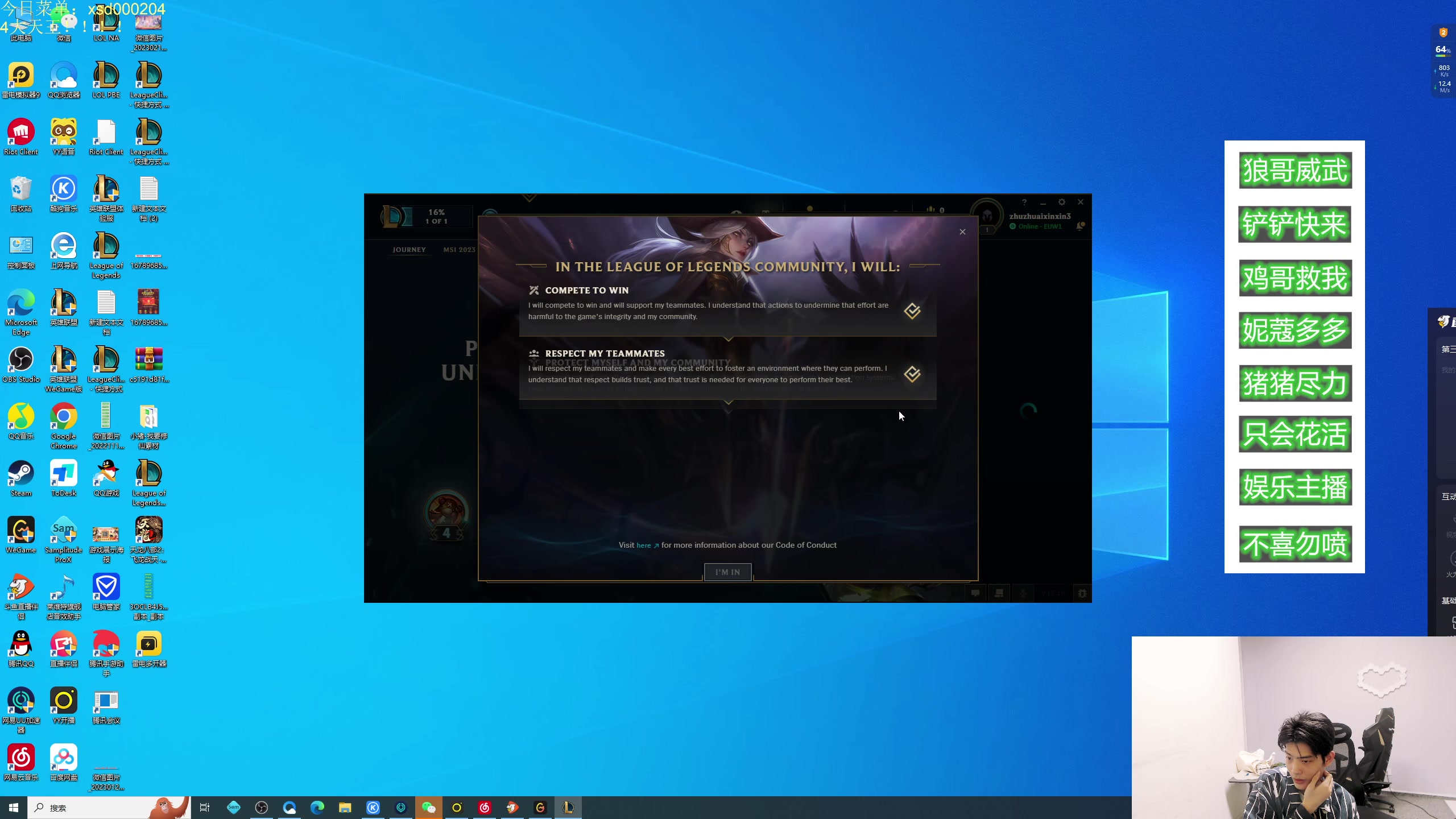Click the 16% patching progress indicator
Screen dimensions: 1456x819
click(x=436, y=216)
